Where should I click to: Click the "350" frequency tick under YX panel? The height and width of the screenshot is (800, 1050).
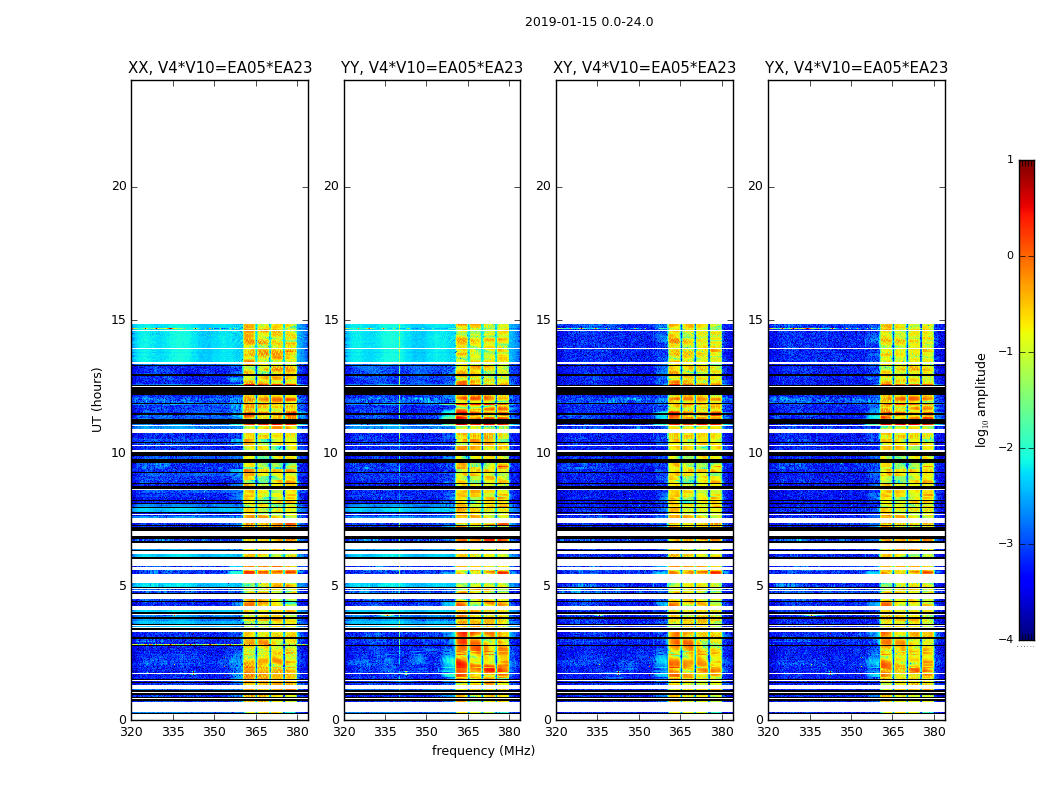[851, 732]
